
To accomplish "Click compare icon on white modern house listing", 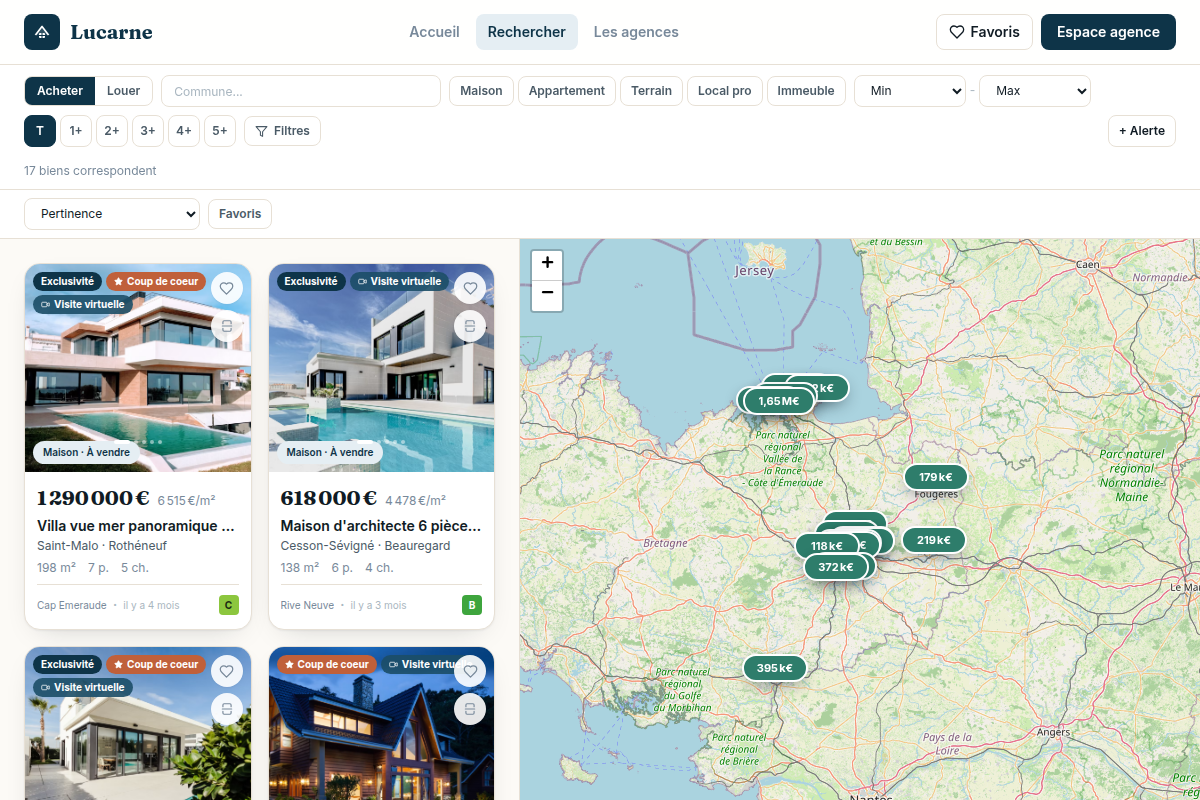I will (x=227, y=709).
